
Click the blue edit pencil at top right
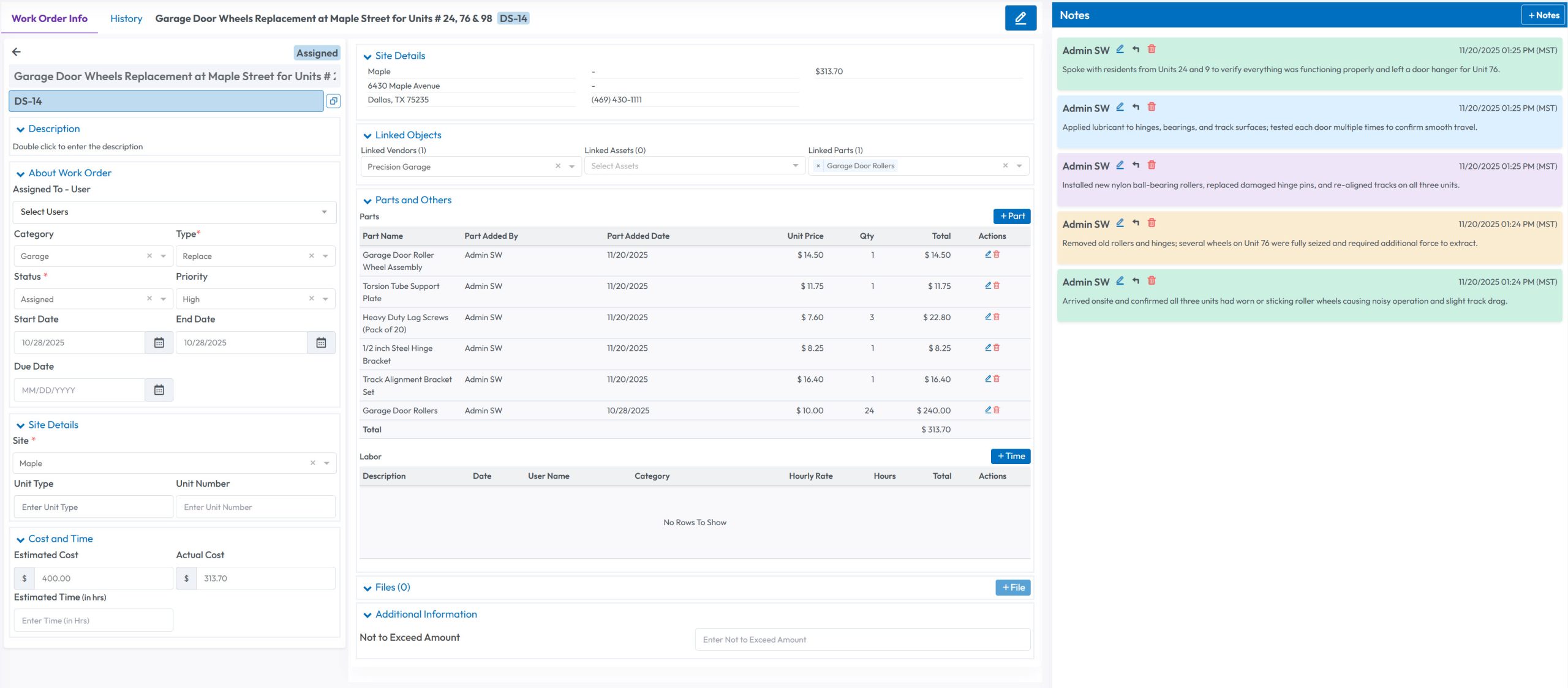(x=1021, y=18)
